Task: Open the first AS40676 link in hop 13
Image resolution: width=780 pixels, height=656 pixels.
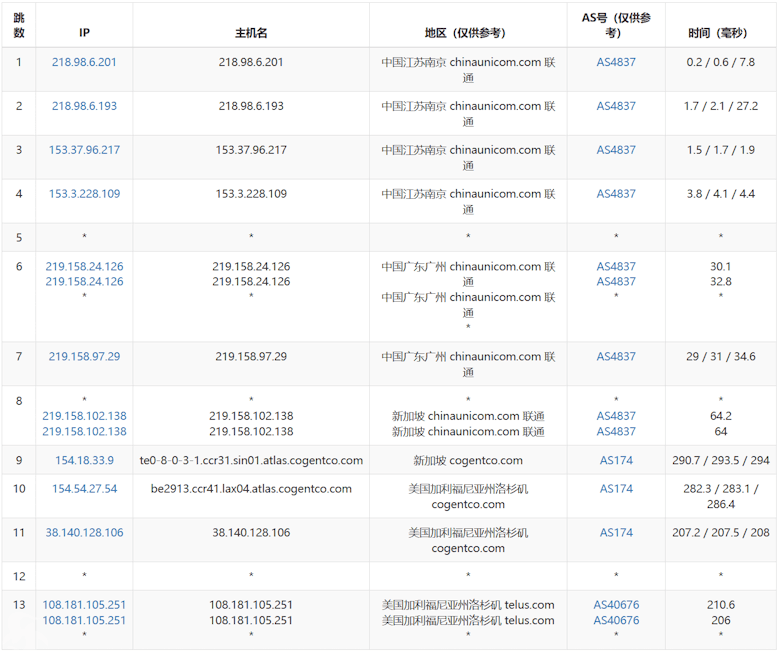Action: (616, 605)
